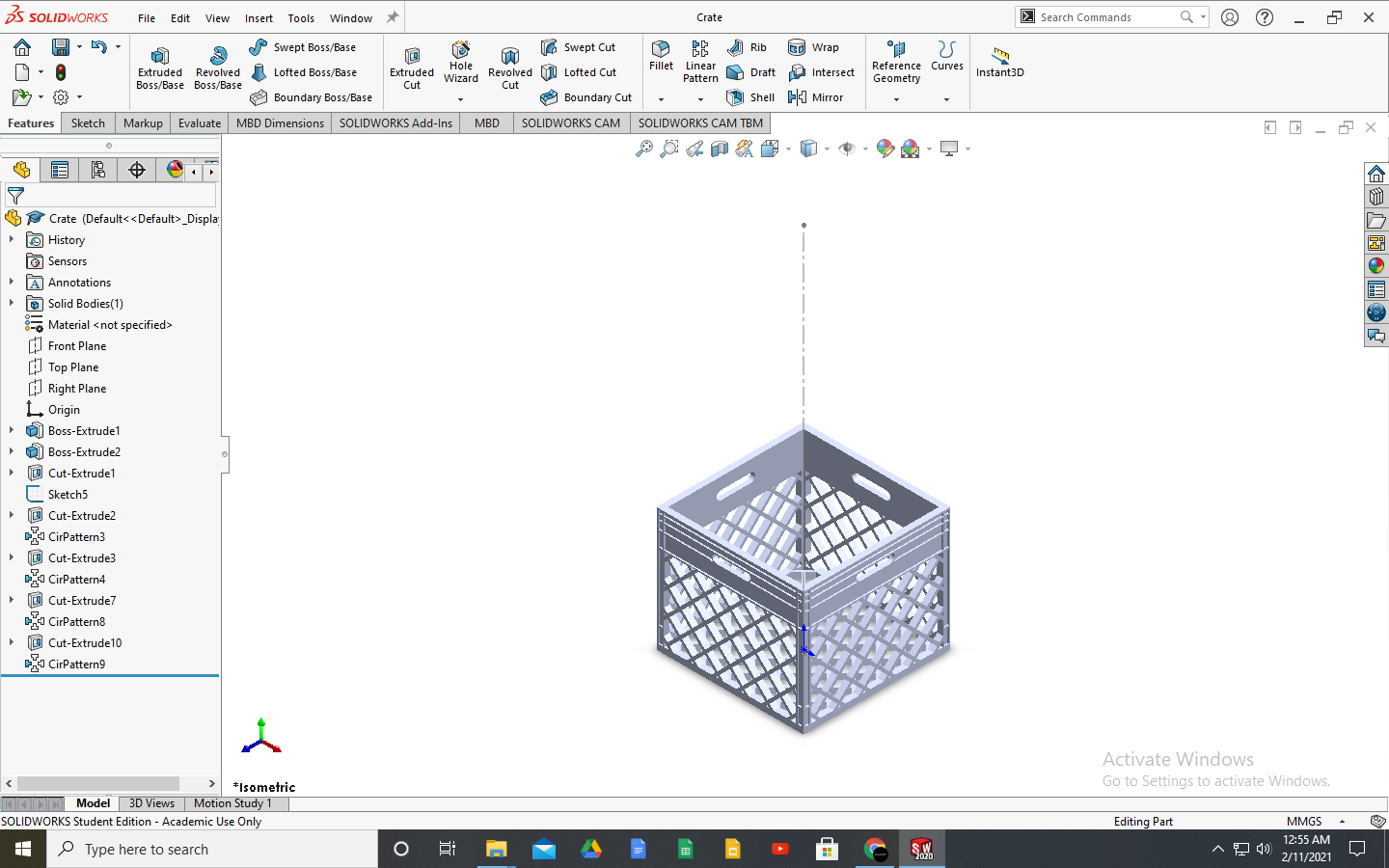Choose the Swept Cut tool
This screenshot has width=1389, height=868.
(579, 47)
